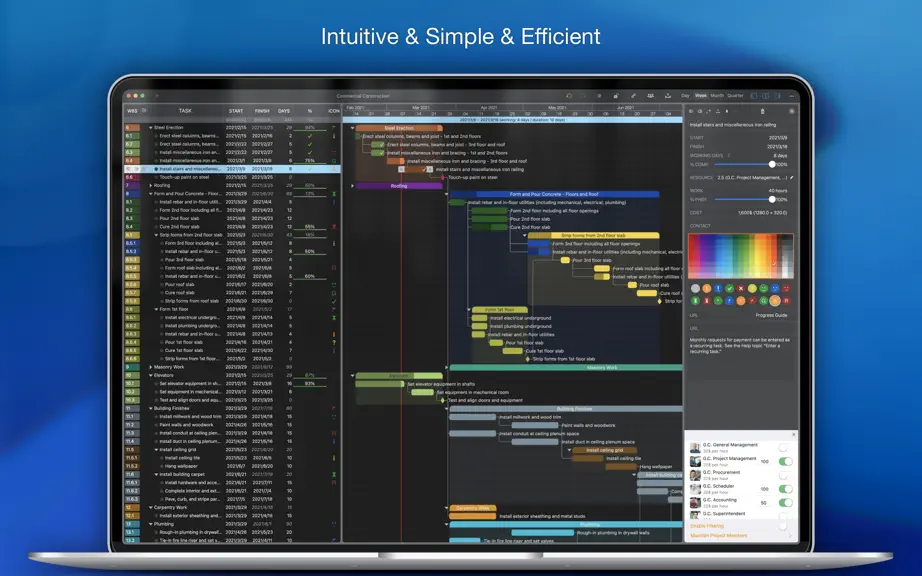Open Maintain Project Members link
The image size is (922, 576).
point(719,535)
